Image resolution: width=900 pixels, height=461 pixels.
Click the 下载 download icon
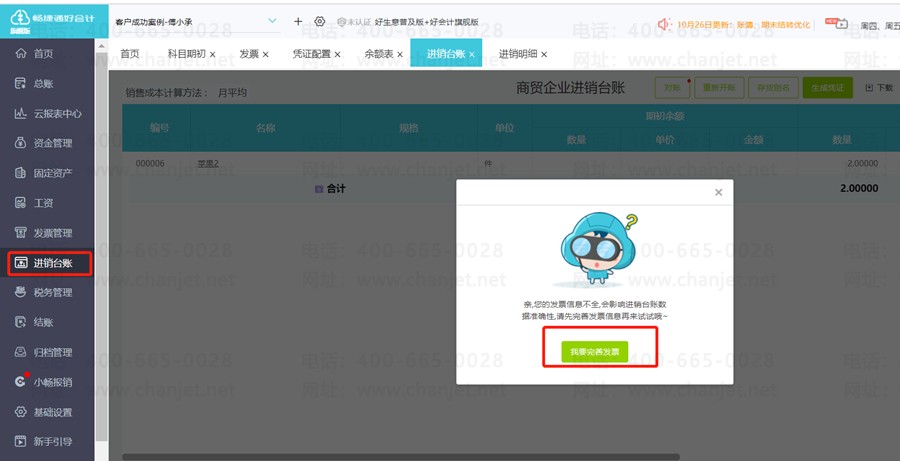[x=869, y=88]
